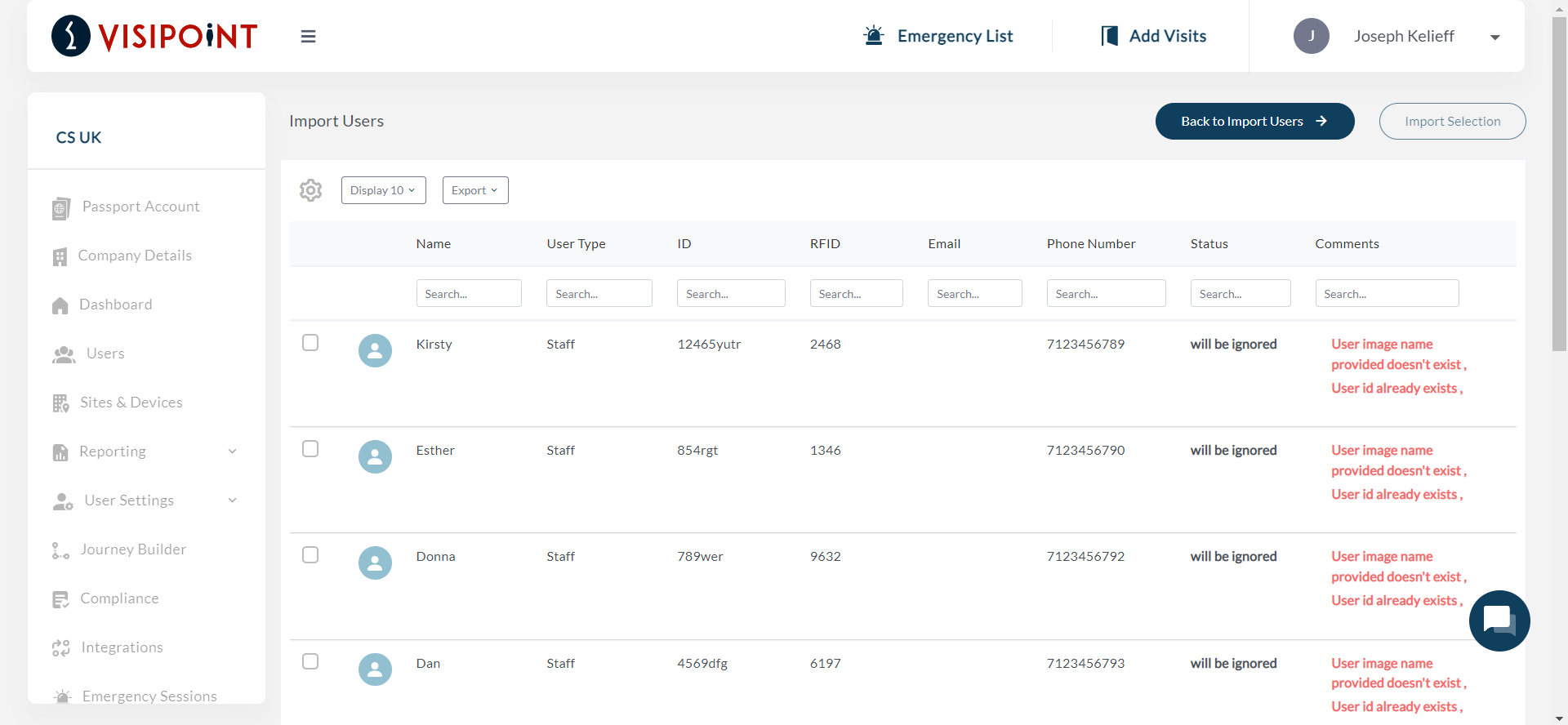
Task: Click the User Type search field
Action: point(599,293)
